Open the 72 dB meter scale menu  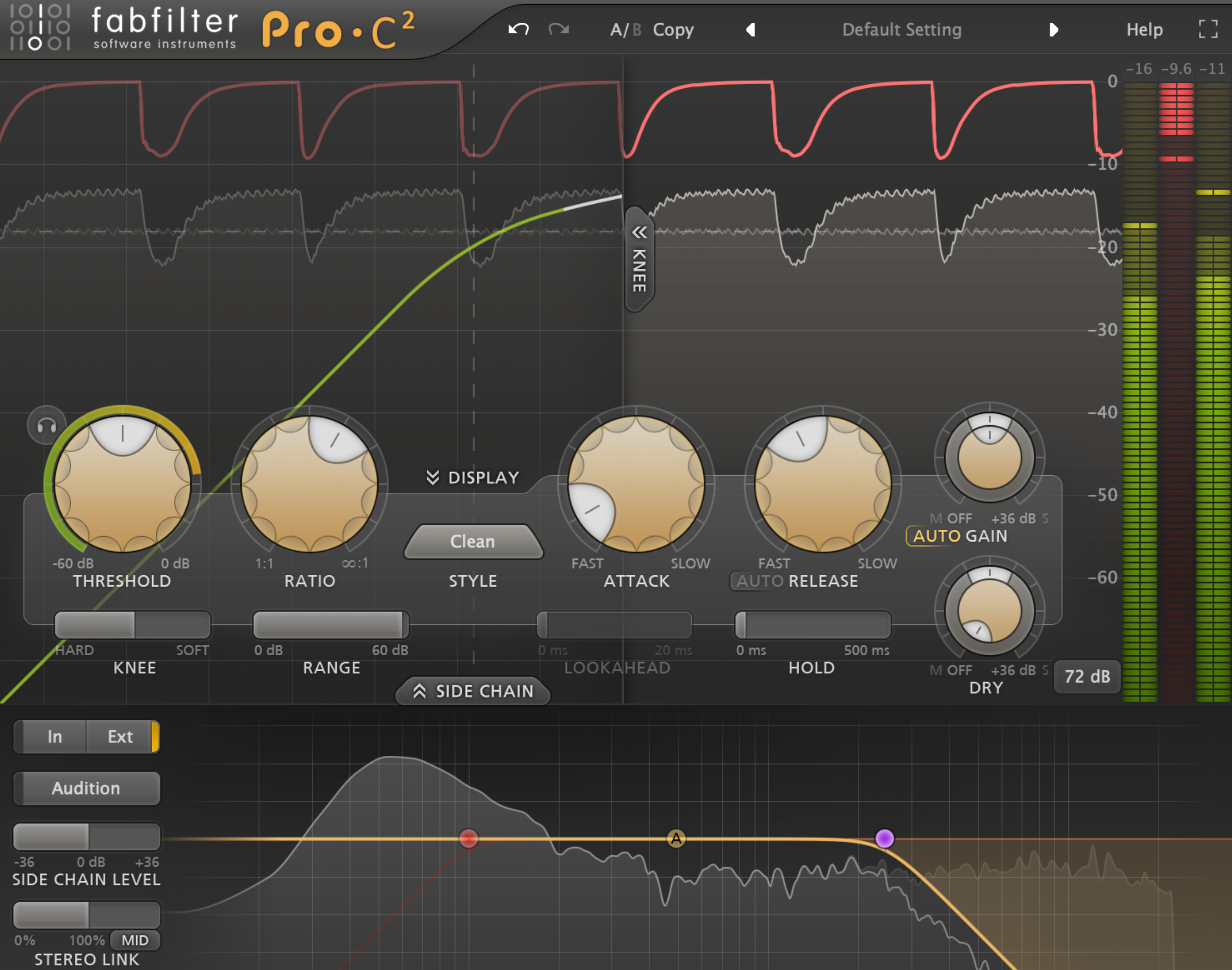[1087, 676]
